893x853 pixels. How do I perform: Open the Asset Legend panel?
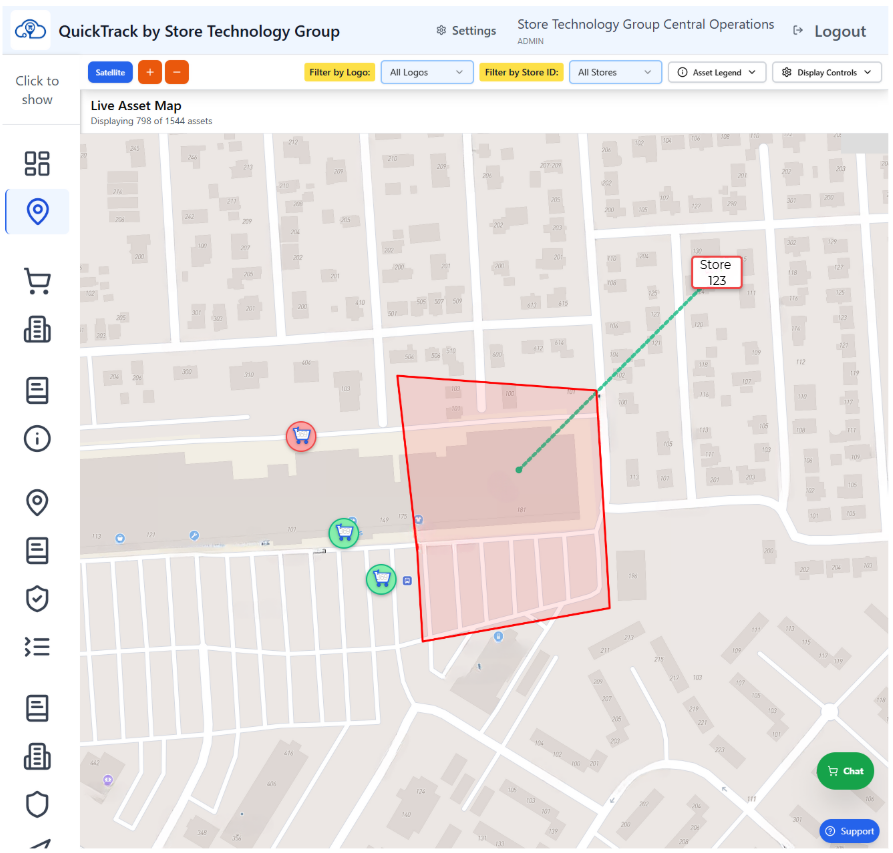(716, 71)
